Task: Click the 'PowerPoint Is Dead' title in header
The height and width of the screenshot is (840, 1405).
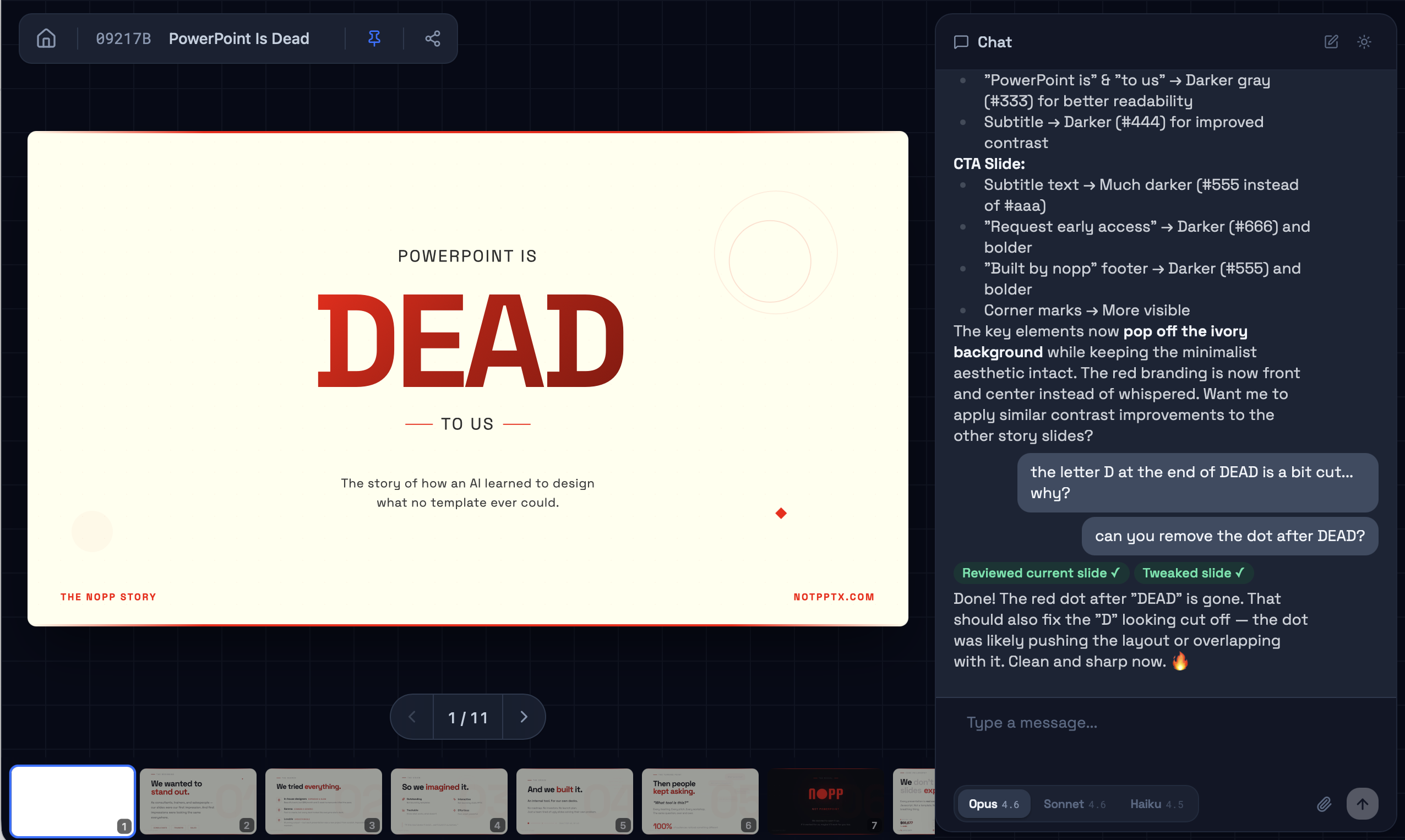Action: 238,38
